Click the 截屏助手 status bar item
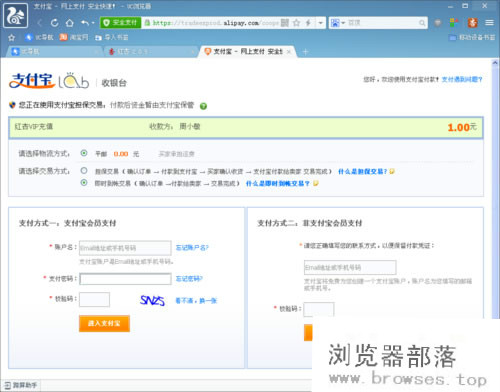The image size is (500, 392). pyautogui.click(x=21, y=385)
